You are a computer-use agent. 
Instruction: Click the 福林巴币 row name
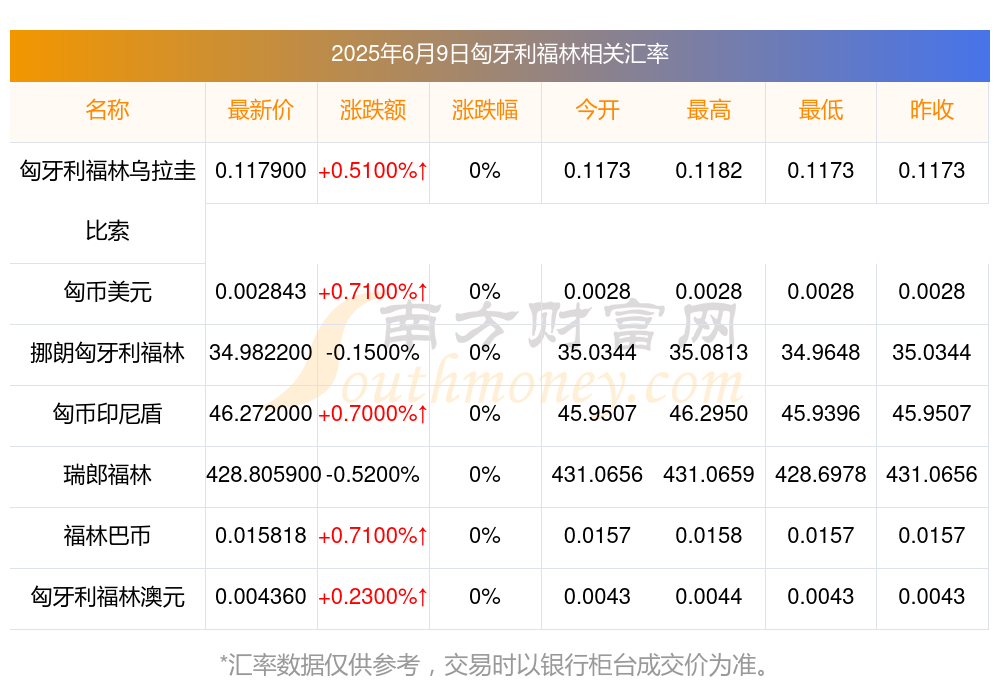[x=107, y=536]
